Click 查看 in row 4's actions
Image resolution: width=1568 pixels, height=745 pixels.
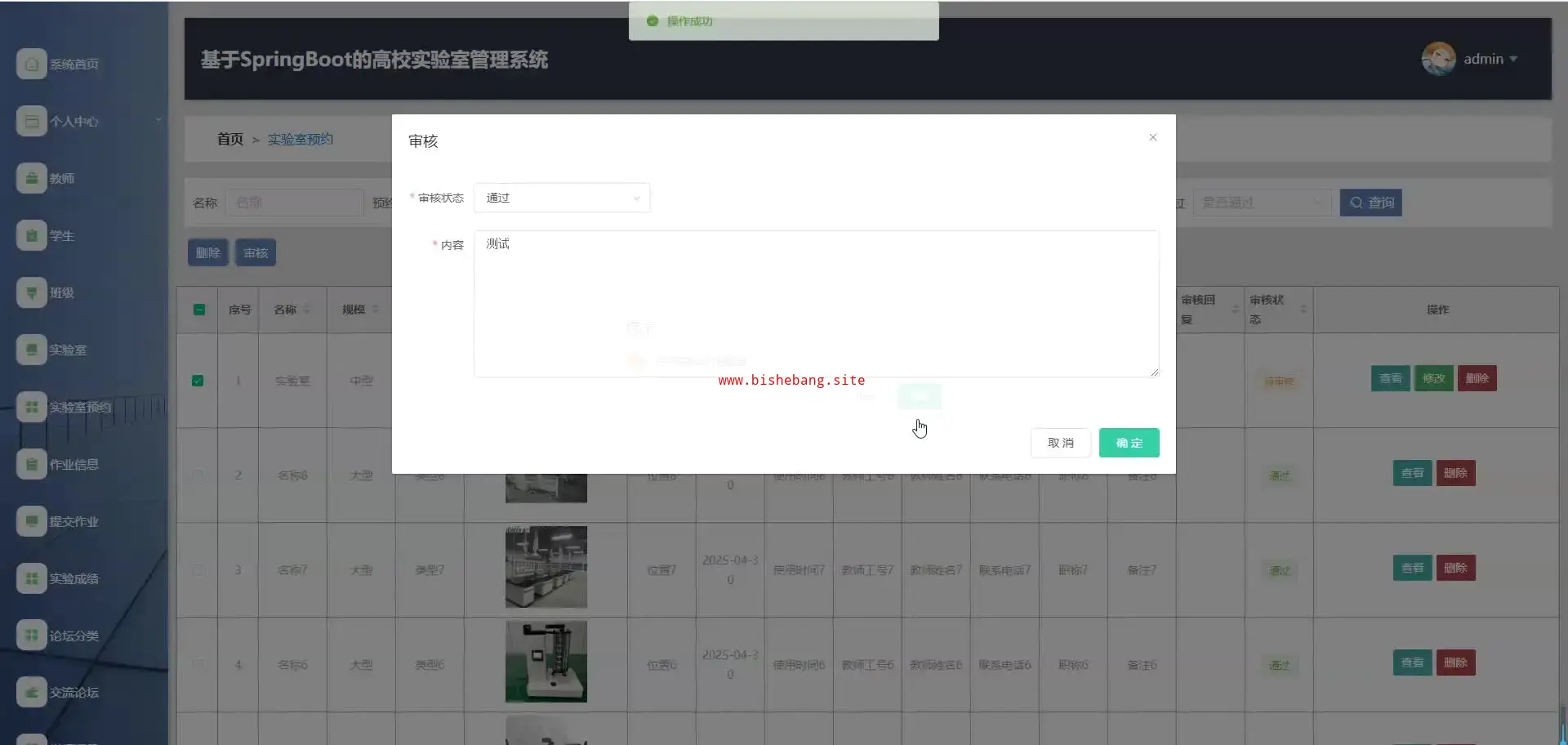1413,662
